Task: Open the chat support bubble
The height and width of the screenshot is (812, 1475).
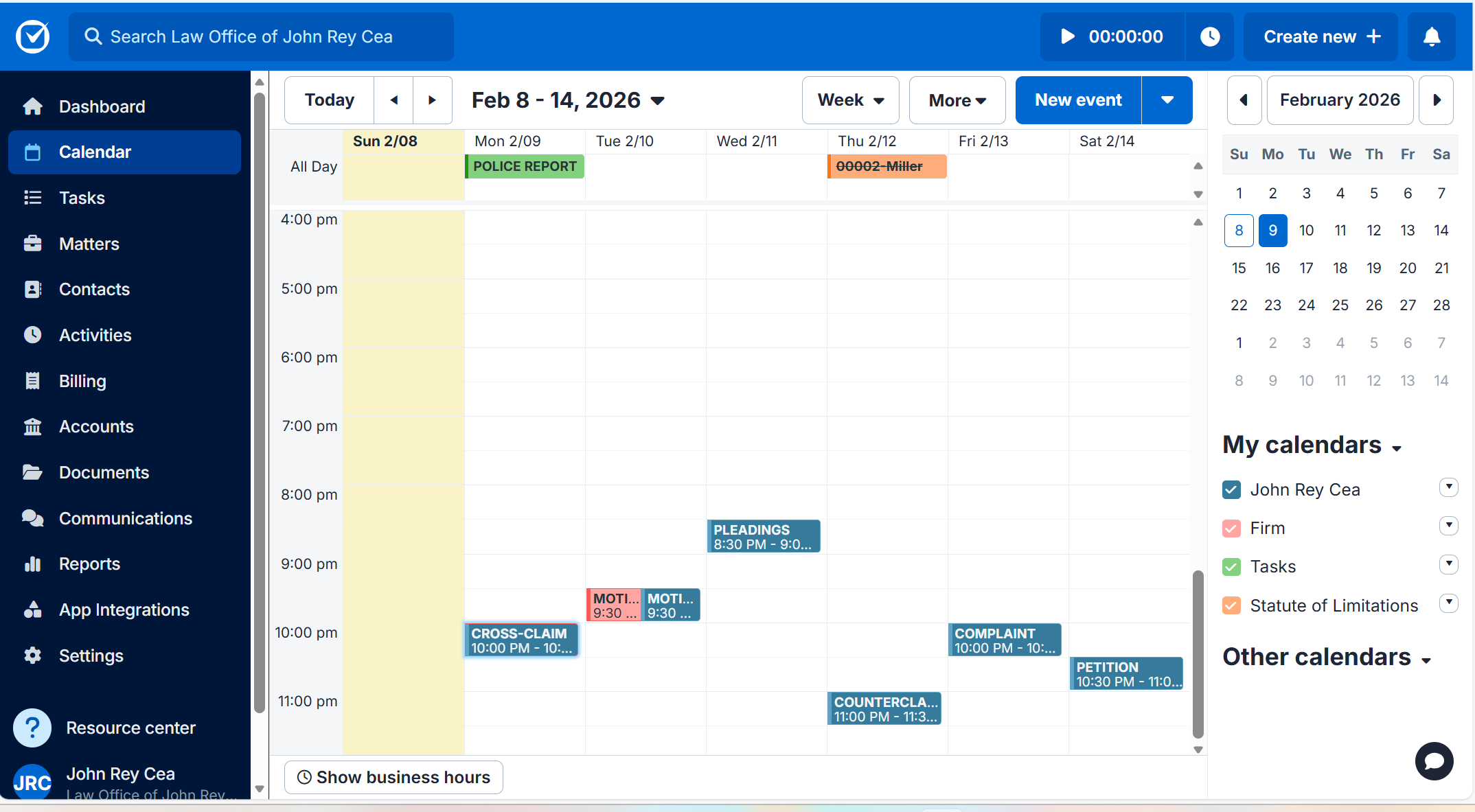Action: point(1434,761)
